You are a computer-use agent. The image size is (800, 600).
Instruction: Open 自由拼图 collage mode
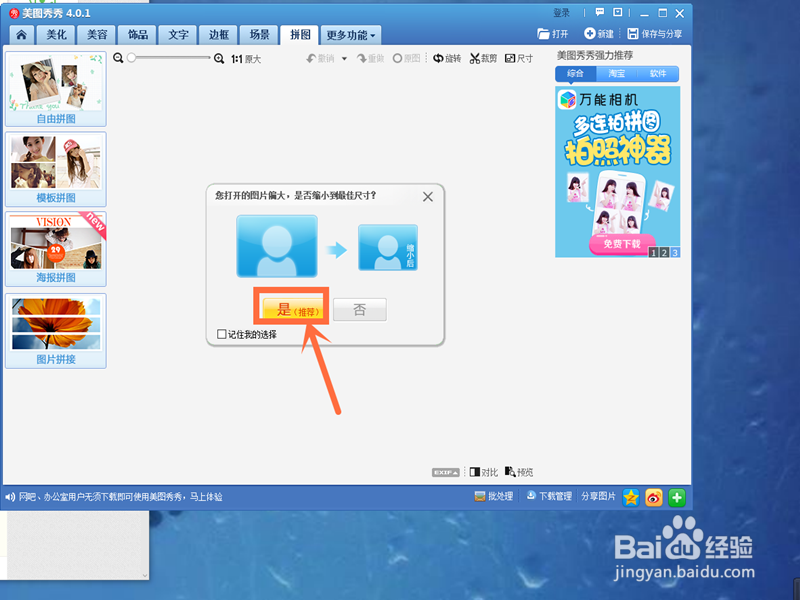pos(56,89)
